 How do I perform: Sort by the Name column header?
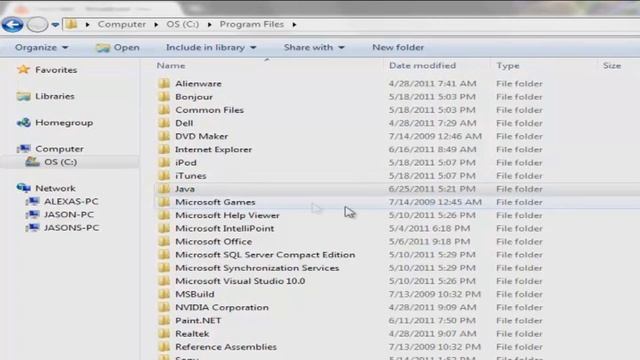click(x=171, y=66)
